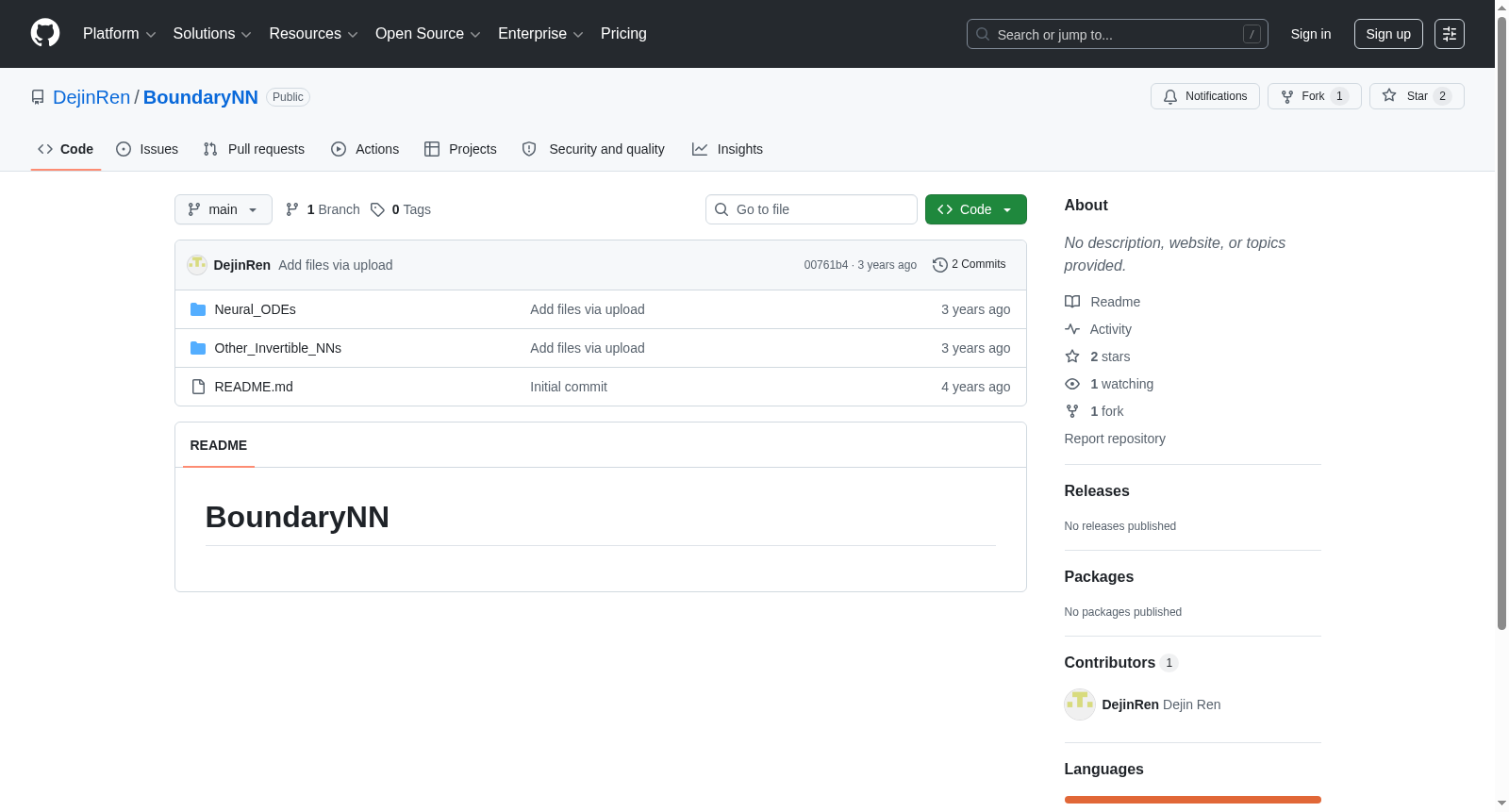Switch to the Code tab
This screenshot has height=812, width=1509.
[66, 149]
